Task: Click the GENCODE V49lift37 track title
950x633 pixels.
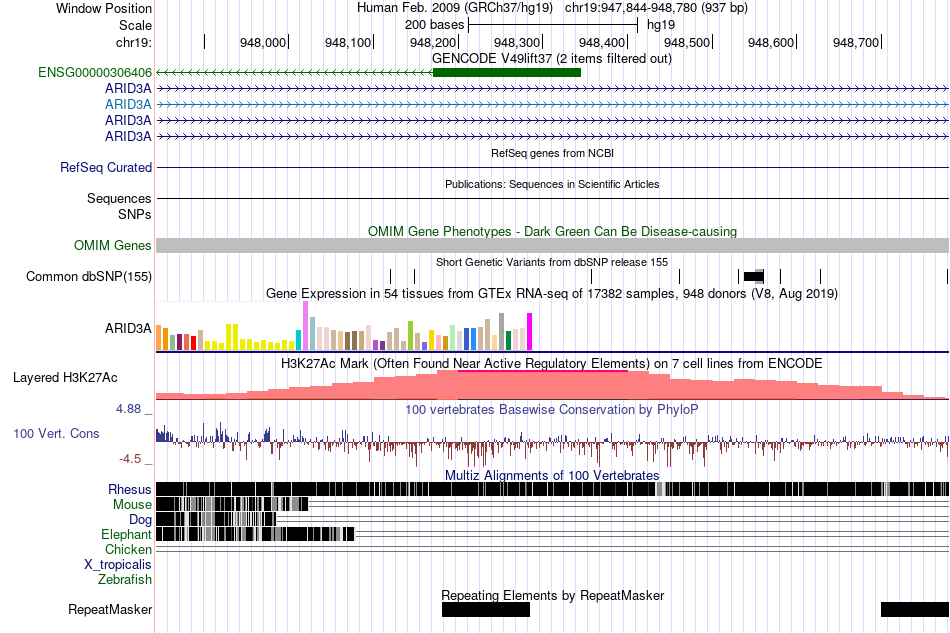Action: point(552,59)
